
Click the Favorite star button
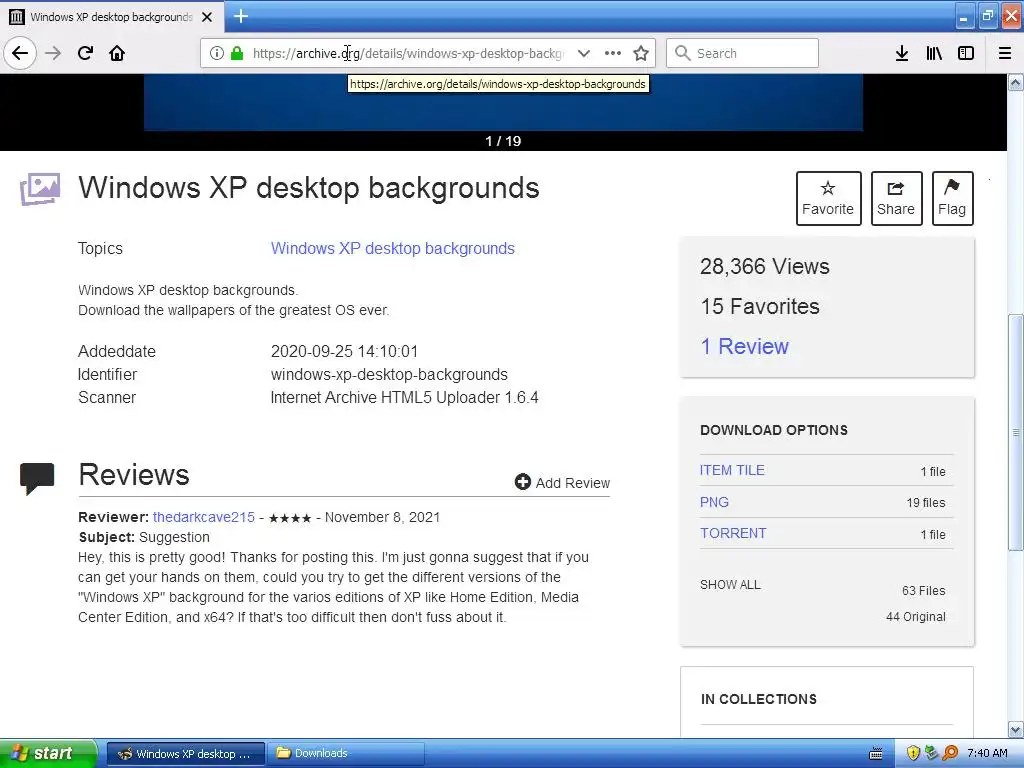pos(828,198)
